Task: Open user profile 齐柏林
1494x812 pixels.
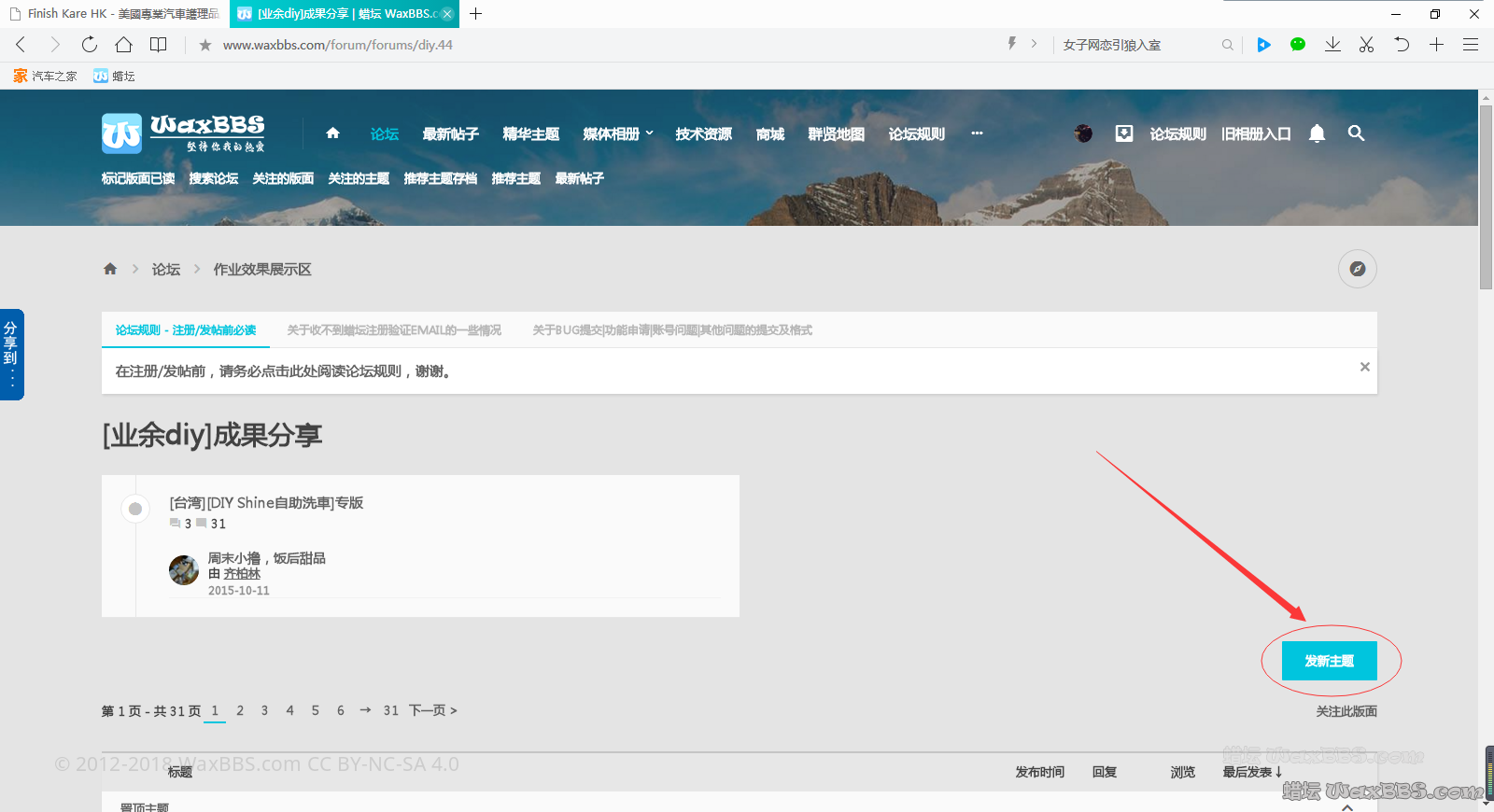Action: 242,574
